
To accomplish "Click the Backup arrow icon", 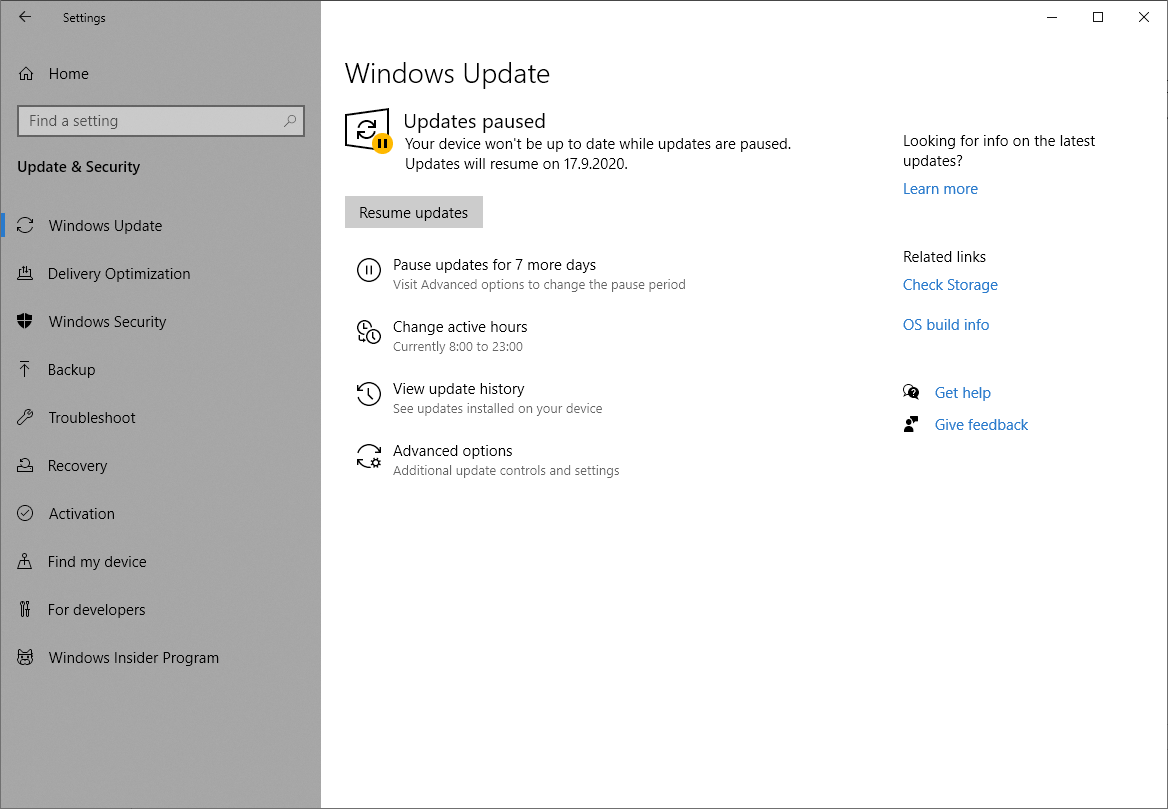I will tap(25, 369).
